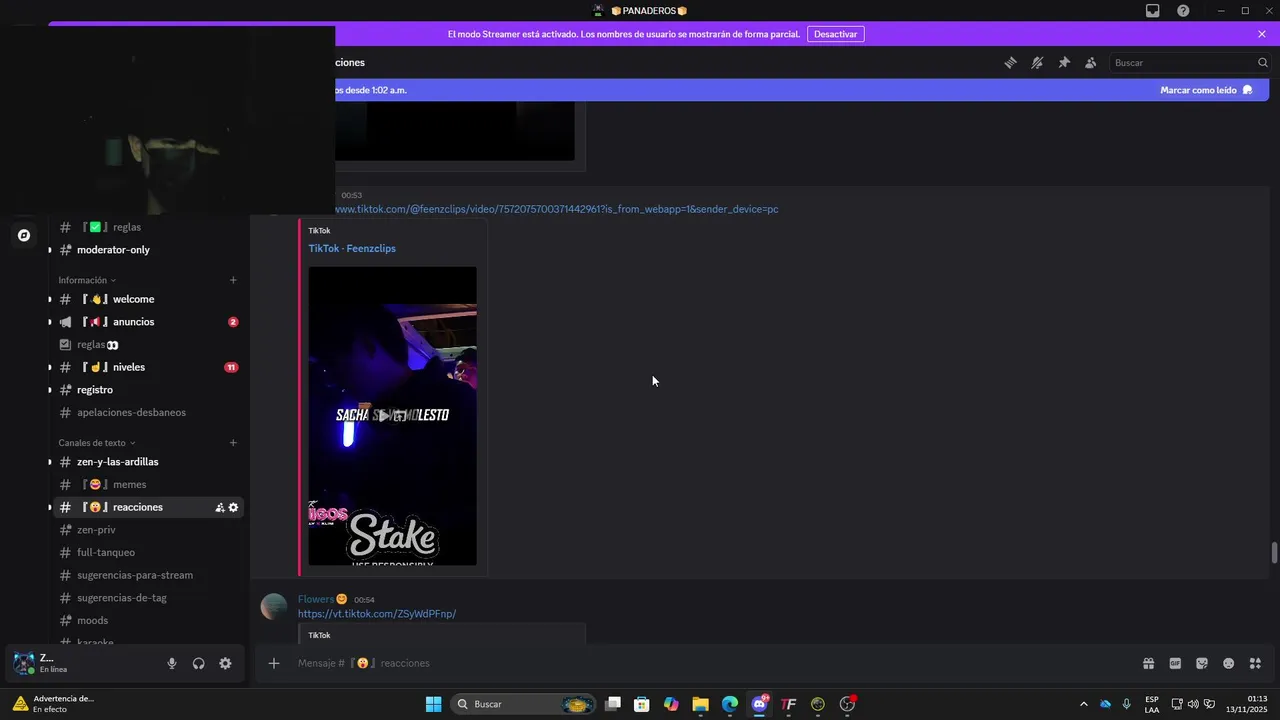Collapse the Información category
Screen dimensions: 1280x720
[x=87, y=280]
